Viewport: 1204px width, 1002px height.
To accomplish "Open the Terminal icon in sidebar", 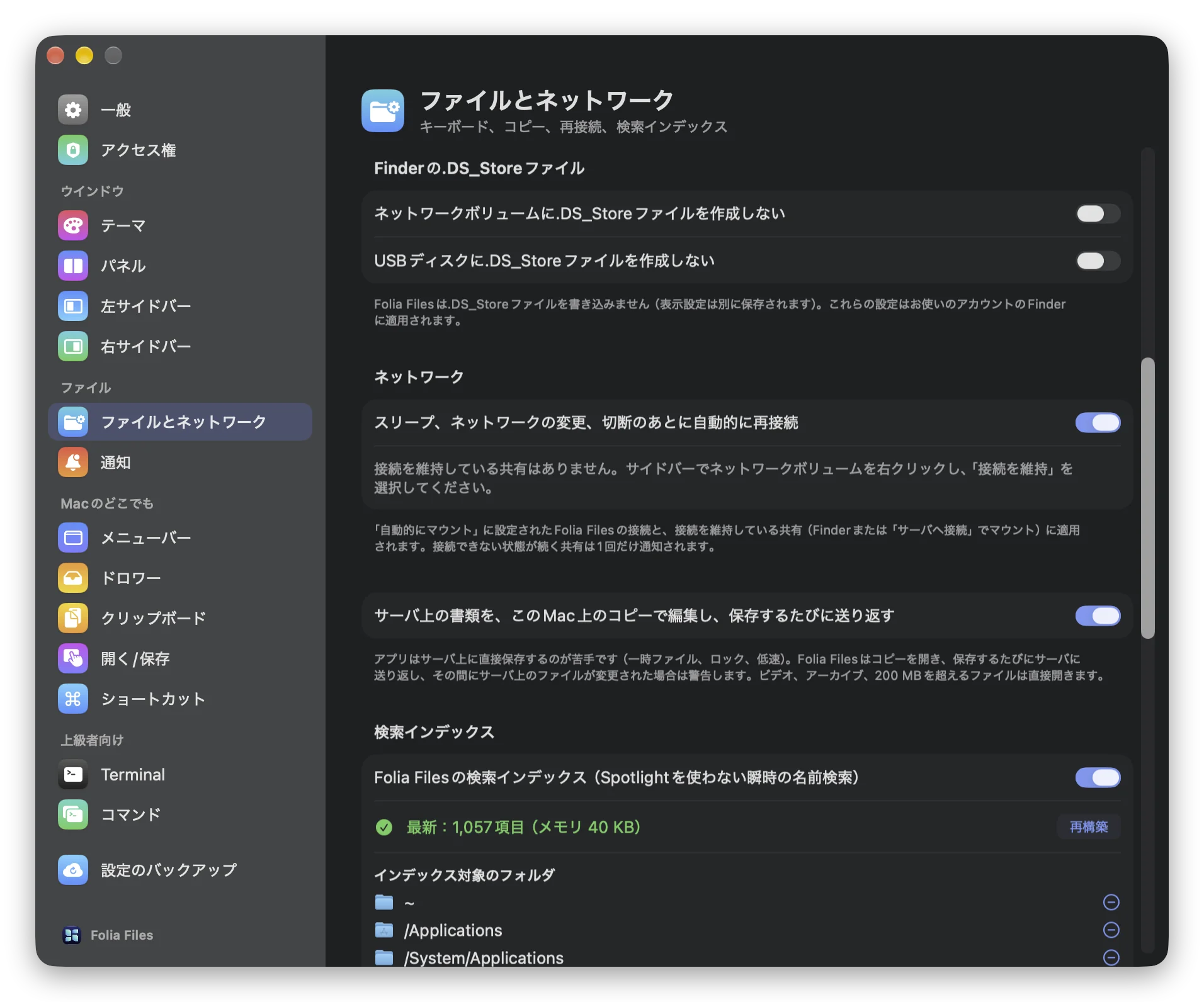I will pos(73,774).
